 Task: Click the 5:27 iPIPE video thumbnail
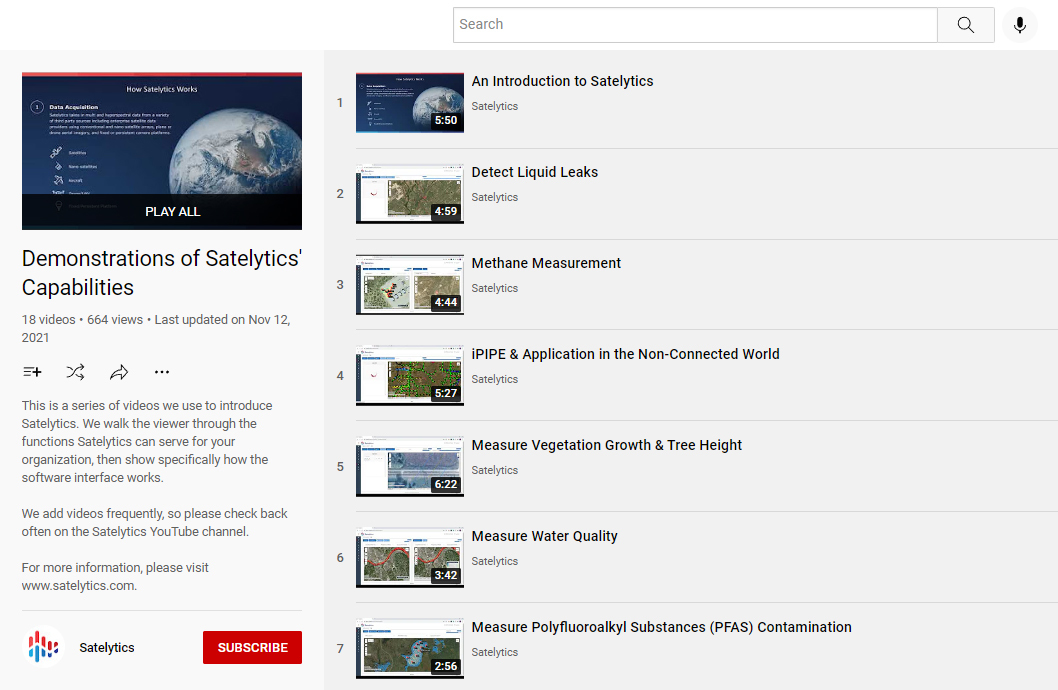pos(410,376)
